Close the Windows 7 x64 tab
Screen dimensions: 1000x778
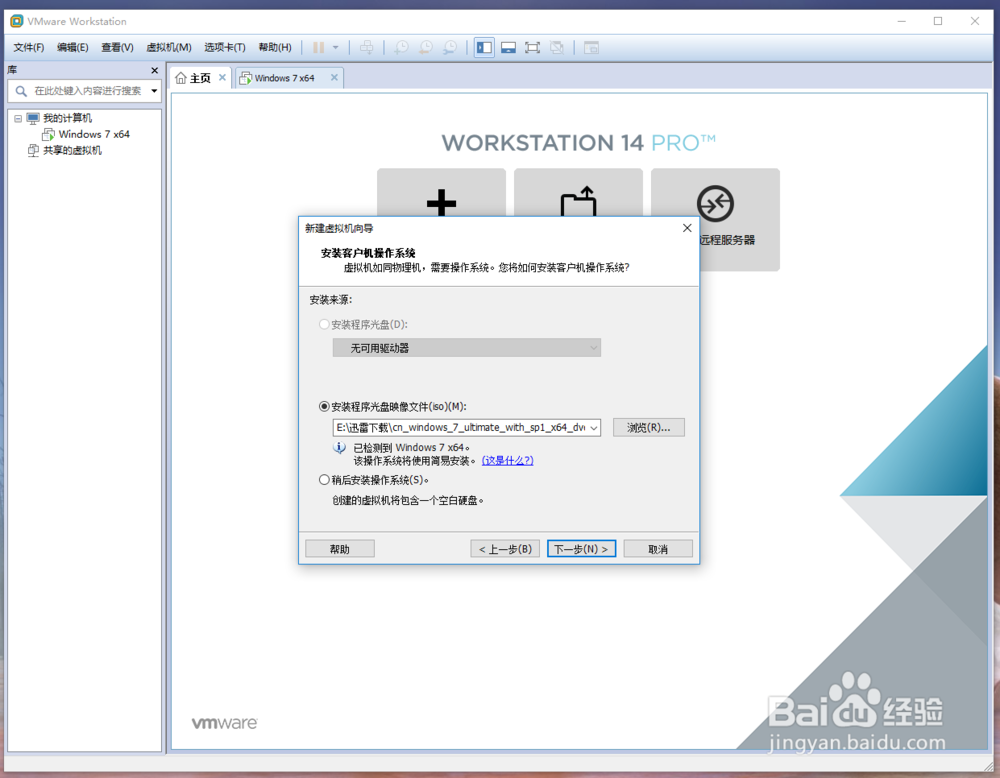[334, 77]
